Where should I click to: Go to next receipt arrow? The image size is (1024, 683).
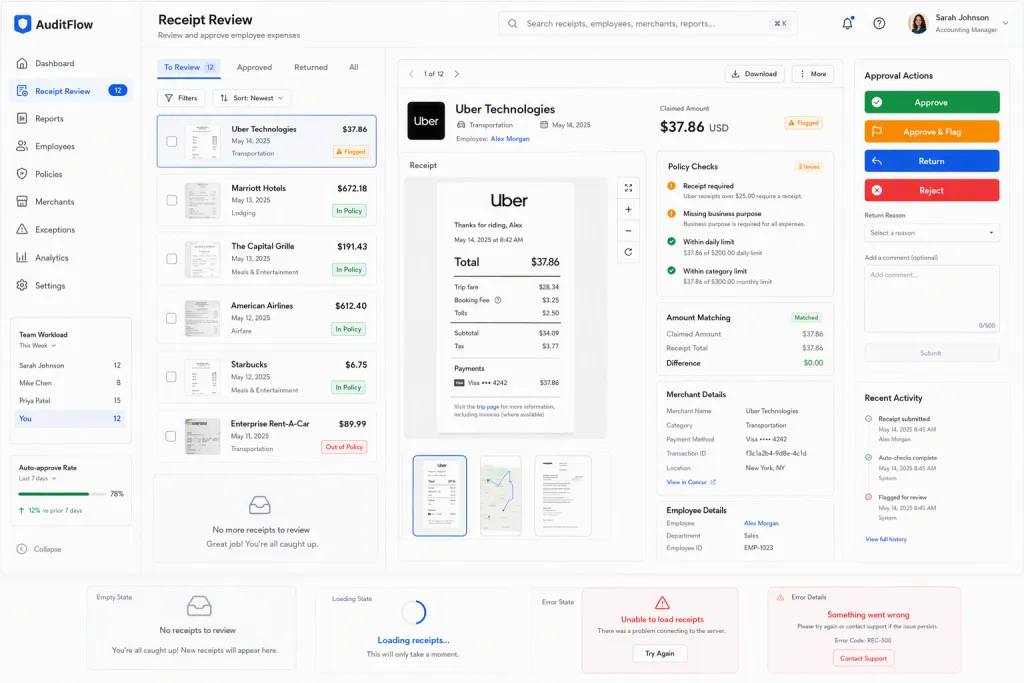tap(456, 74)
